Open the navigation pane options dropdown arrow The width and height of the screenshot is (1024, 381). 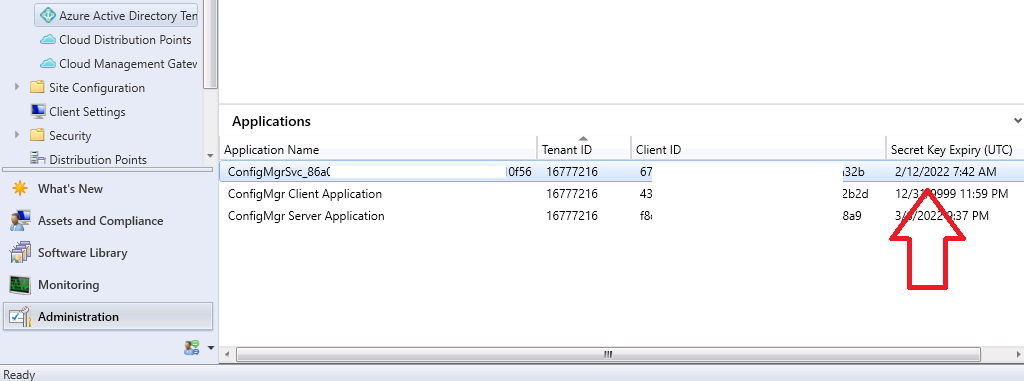210,348
